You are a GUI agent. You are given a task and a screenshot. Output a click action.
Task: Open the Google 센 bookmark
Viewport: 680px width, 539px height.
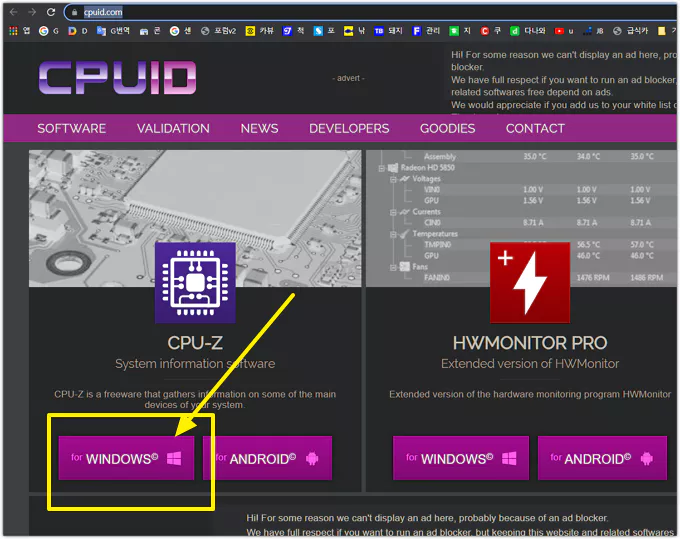click(x=180, y=31)
